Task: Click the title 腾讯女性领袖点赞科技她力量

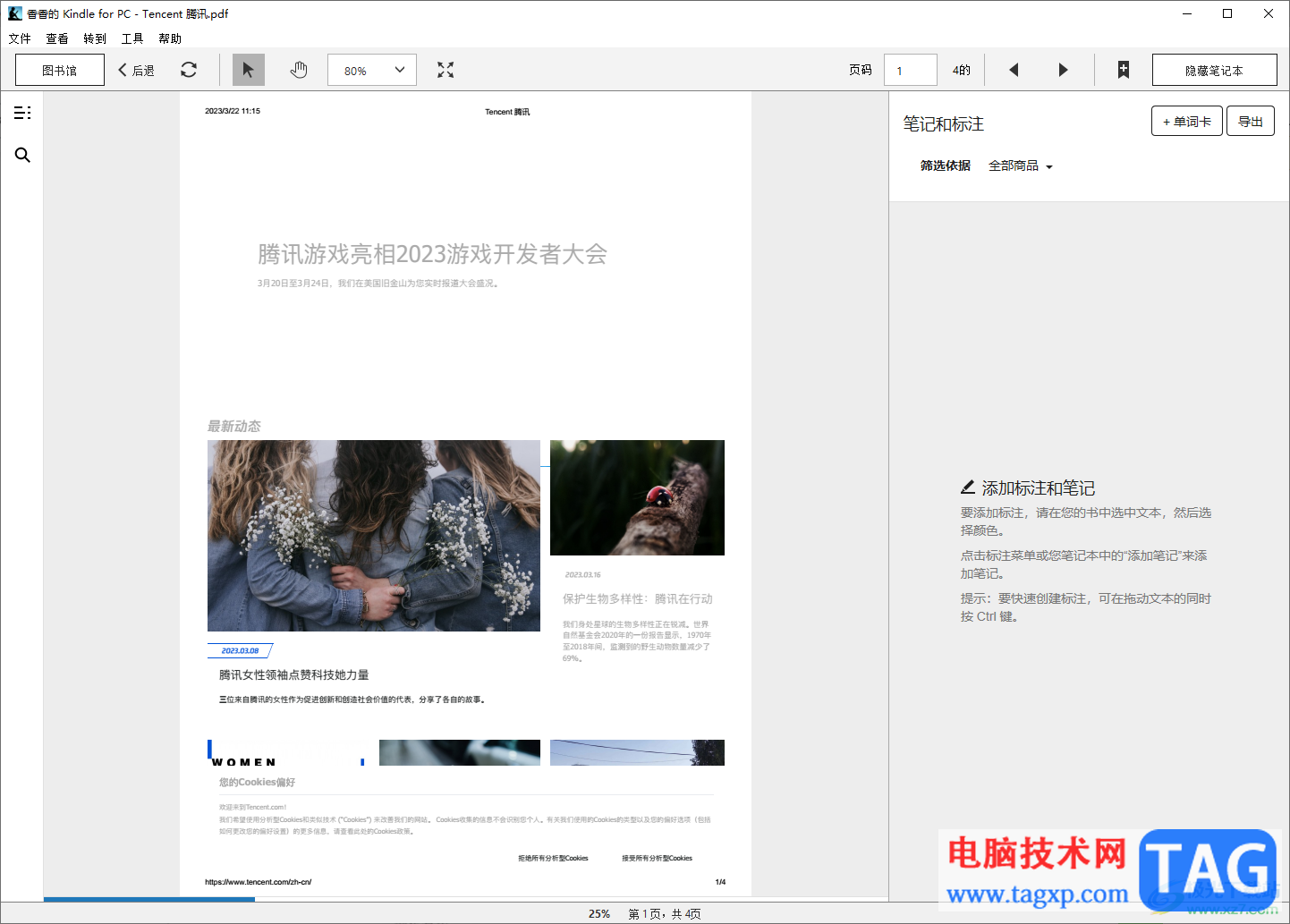Action: (294, 674)
